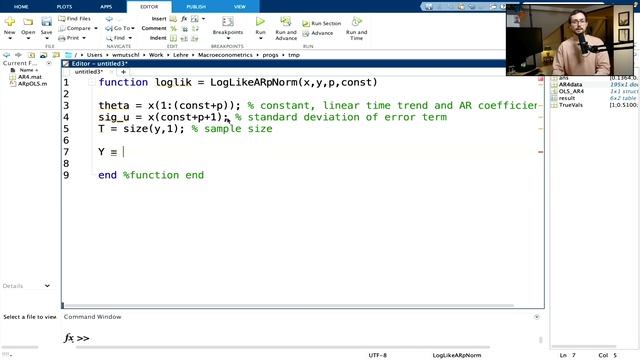640x360 pixels.
Task: Switch to the PLOTS tab
Action: click(64, 7)
